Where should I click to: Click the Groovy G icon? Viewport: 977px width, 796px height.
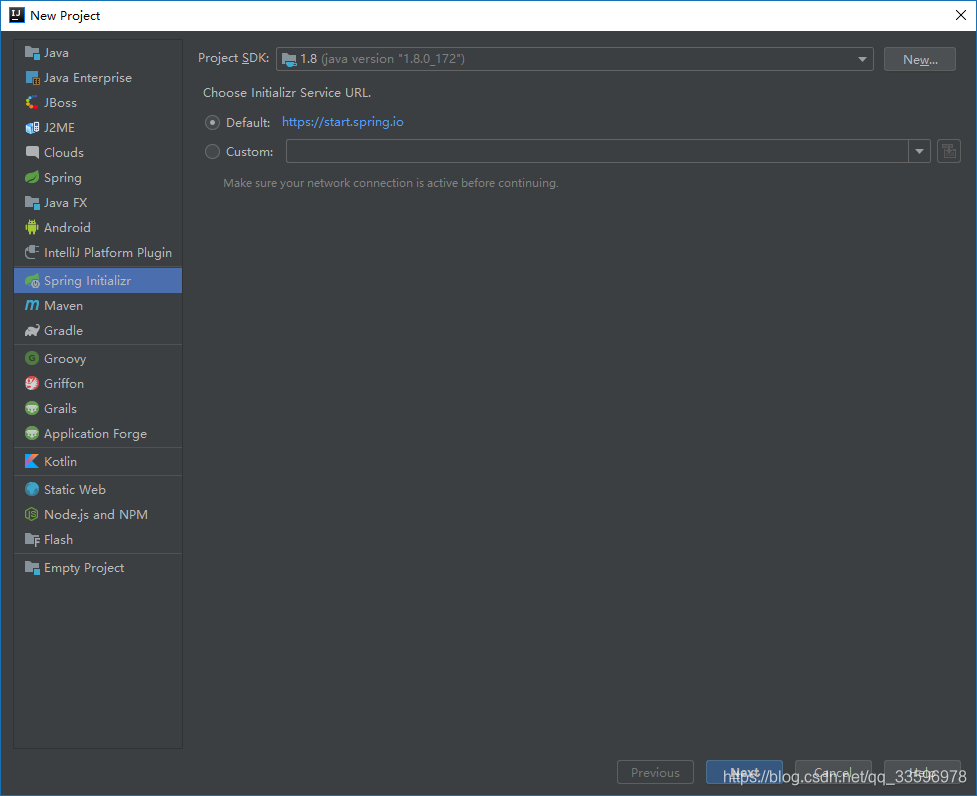(x=32, y=358)
